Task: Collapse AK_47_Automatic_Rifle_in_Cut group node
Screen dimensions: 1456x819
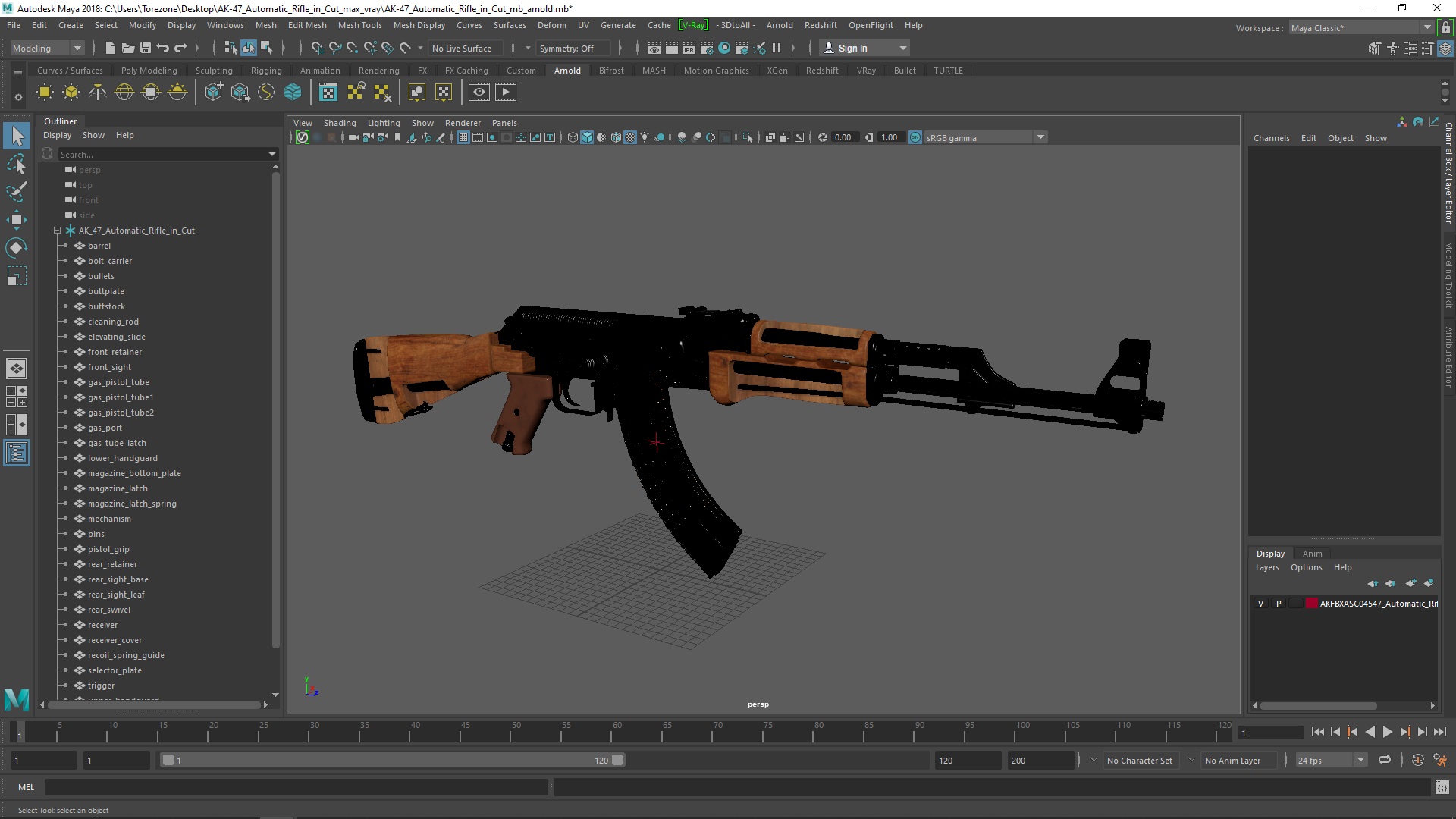Action: coord(57,231)
